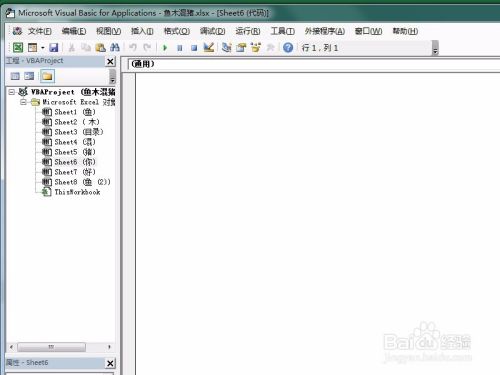Click the project tree horizontal scrollbar thumb
Image resolution: width=500 pixels, height=375 pixels.
point(51,347)
